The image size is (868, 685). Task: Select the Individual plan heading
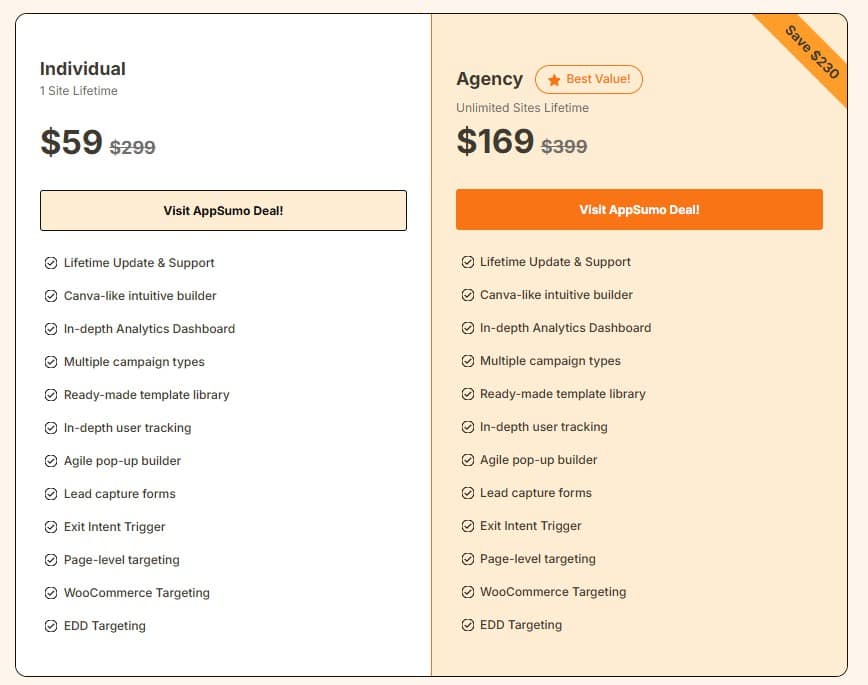click(x=83, y=69)
